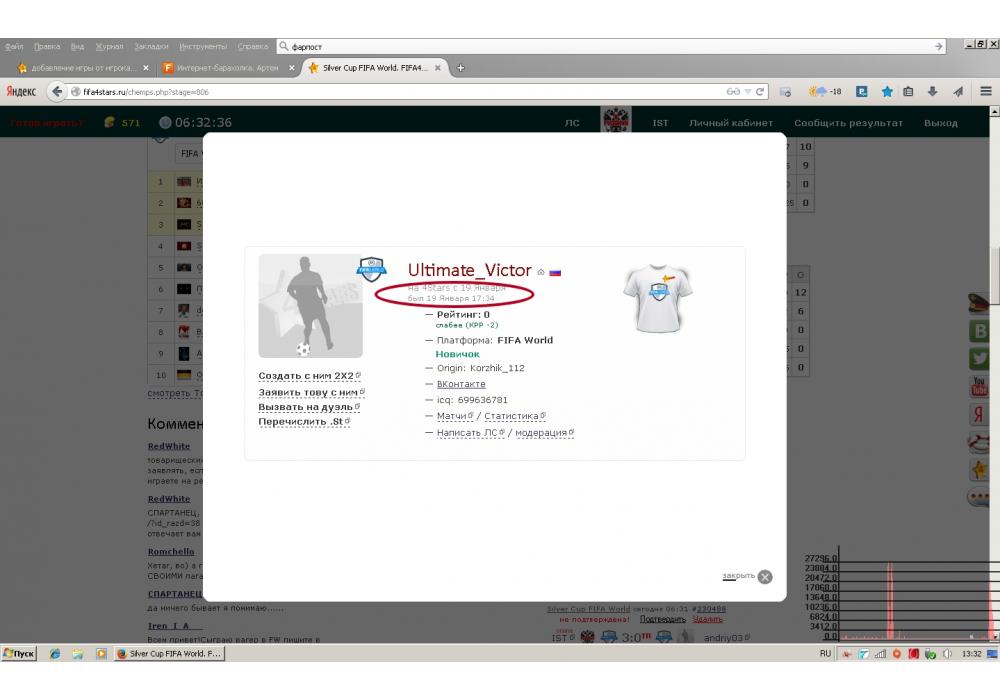Click the закрыть link in the popup
The width and height of the screenshot is (1000, 700).
point(738,576)
